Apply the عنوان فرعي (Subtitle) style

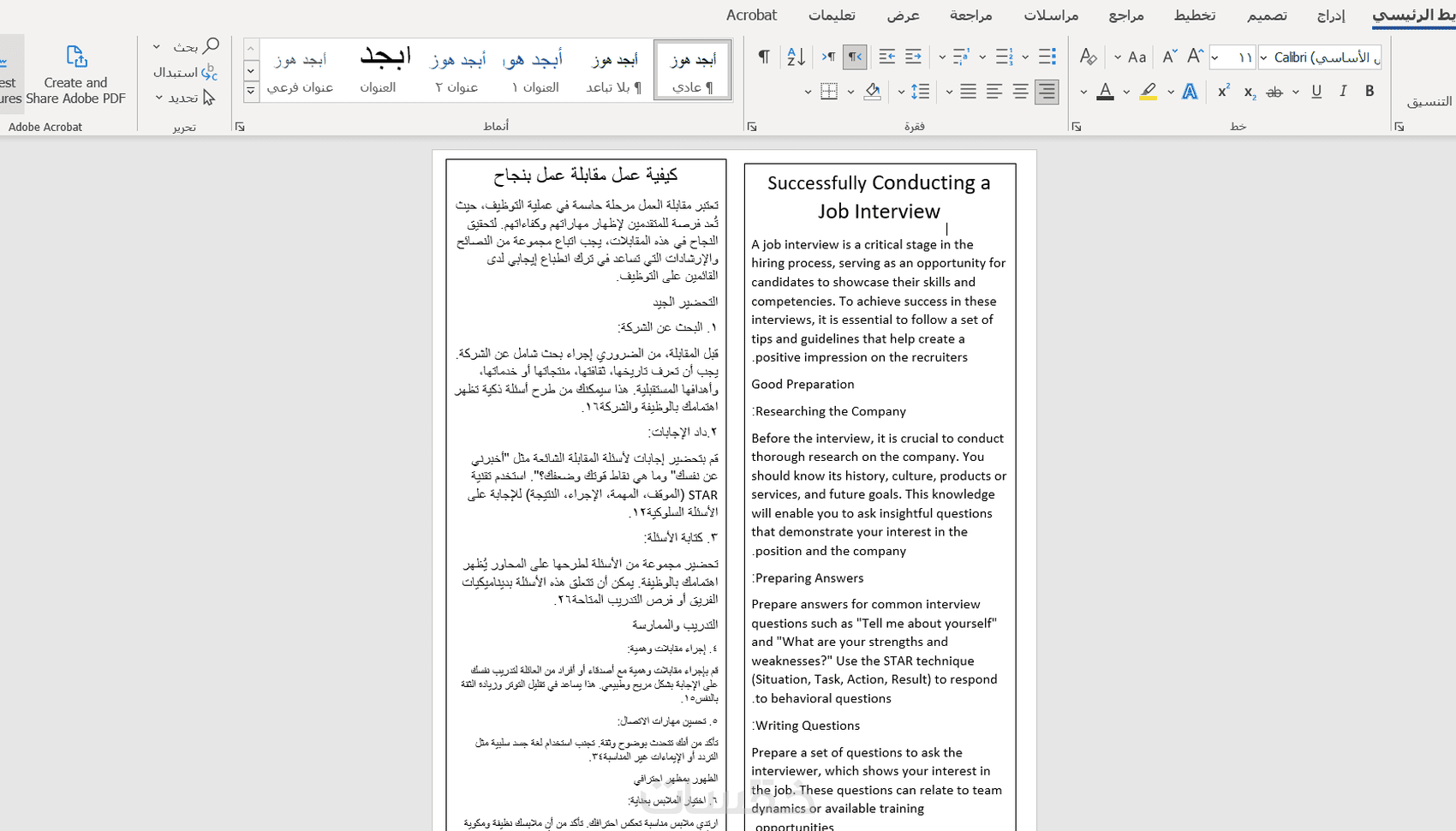(300, 70)
